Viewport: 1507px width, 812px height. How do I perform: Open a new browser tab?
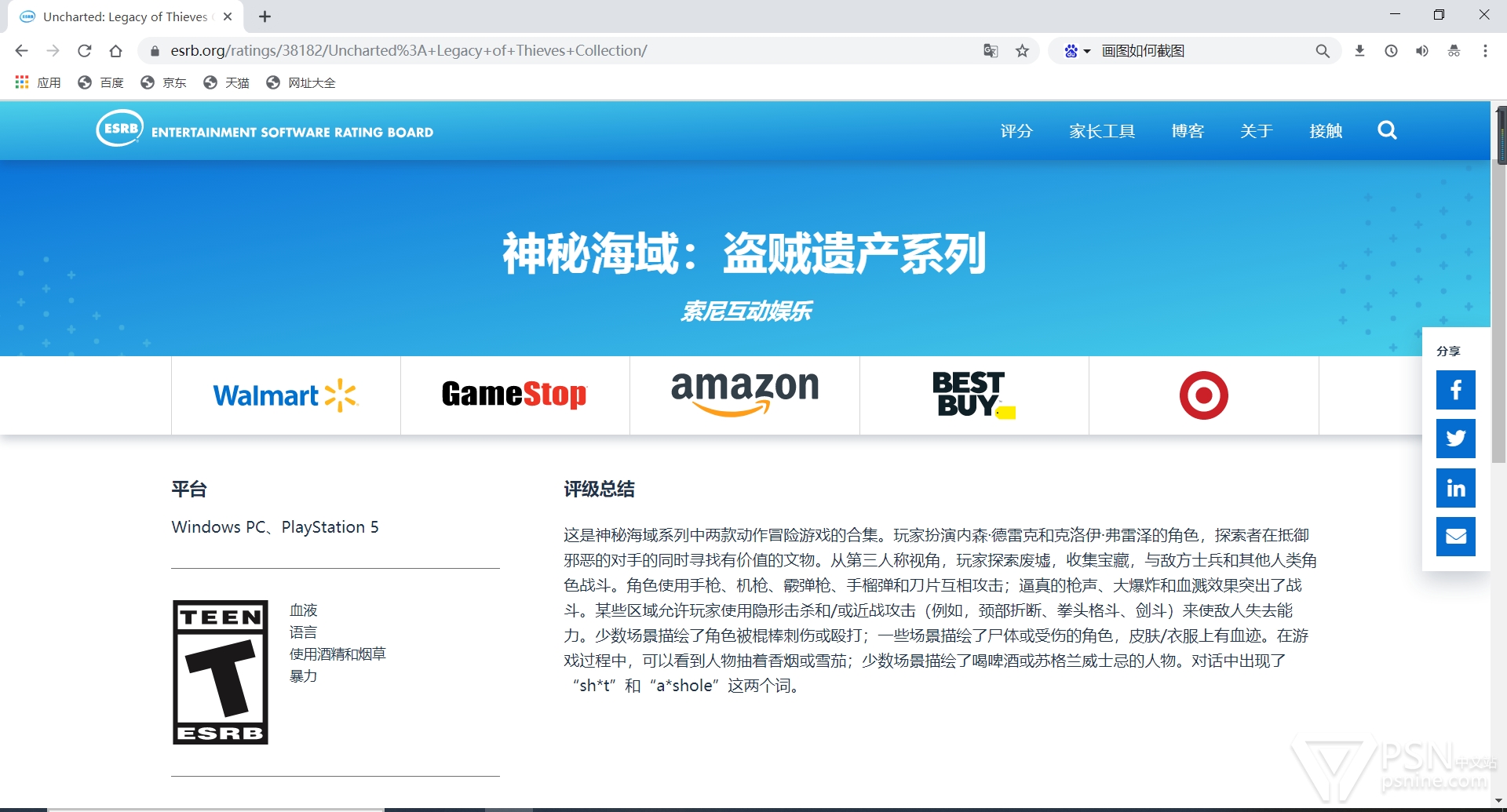coord(265,16)
